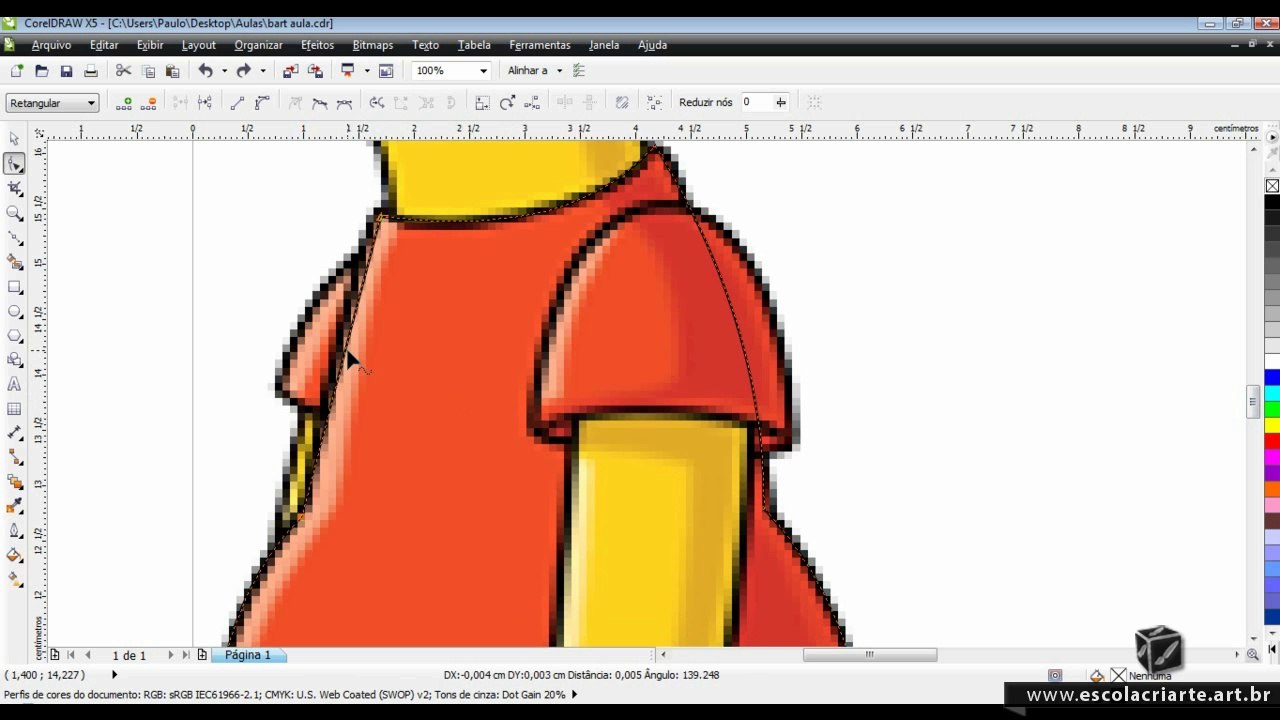The height and width of the screenshot is (720, 1280).
Task: Undo the last action
Action: tap(205, 71)
